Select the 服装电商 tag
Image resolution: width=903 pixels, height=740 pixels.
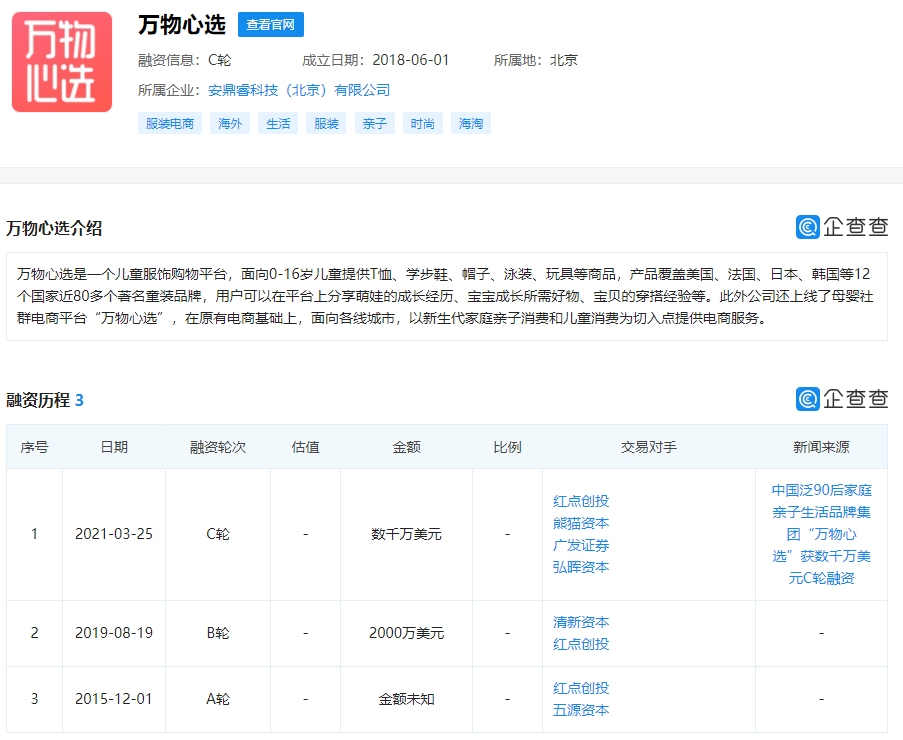click(170, 124)
